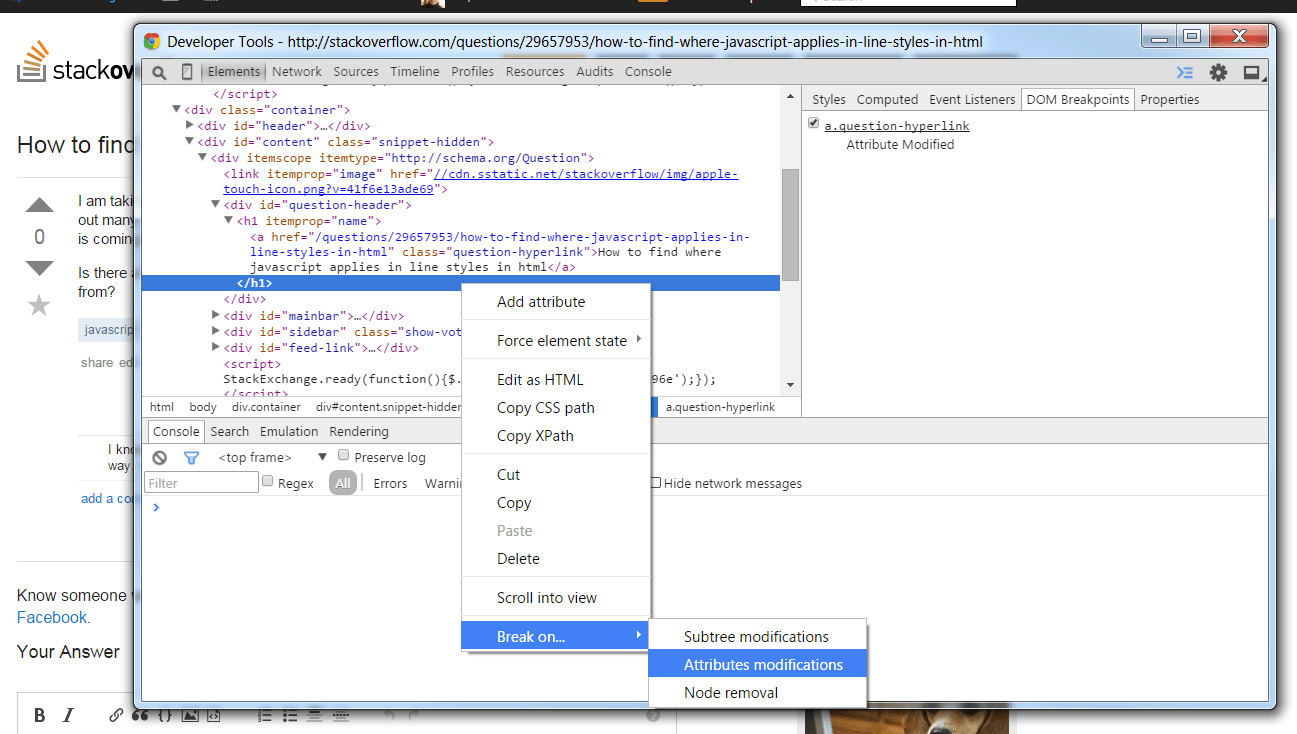Expand the div id header node
The height and width of the screenshot is (734, 1297).
click(190, 125)
